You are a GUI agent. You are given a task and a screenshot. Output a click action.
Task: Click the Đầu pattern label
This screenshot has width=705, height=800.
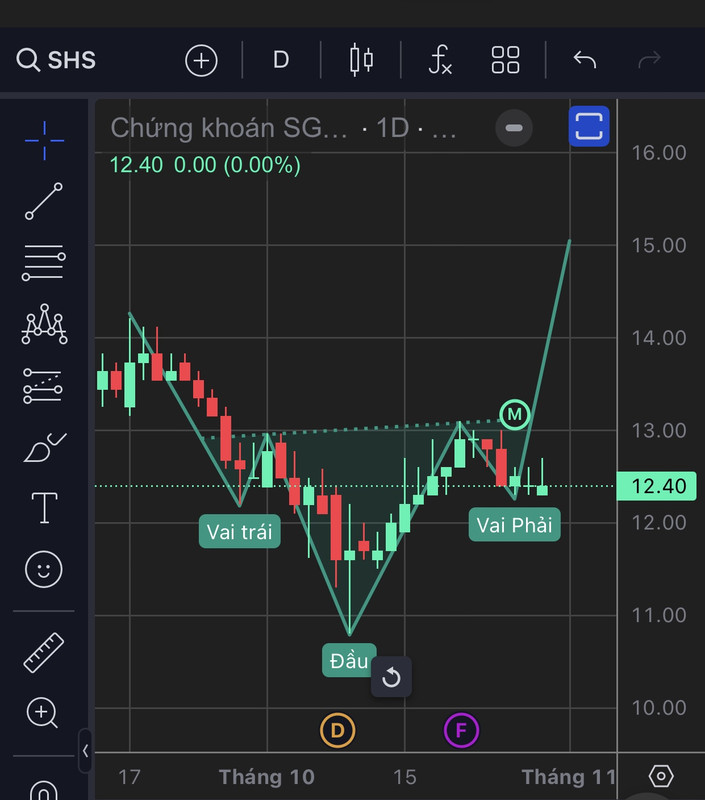pos(349,661)
